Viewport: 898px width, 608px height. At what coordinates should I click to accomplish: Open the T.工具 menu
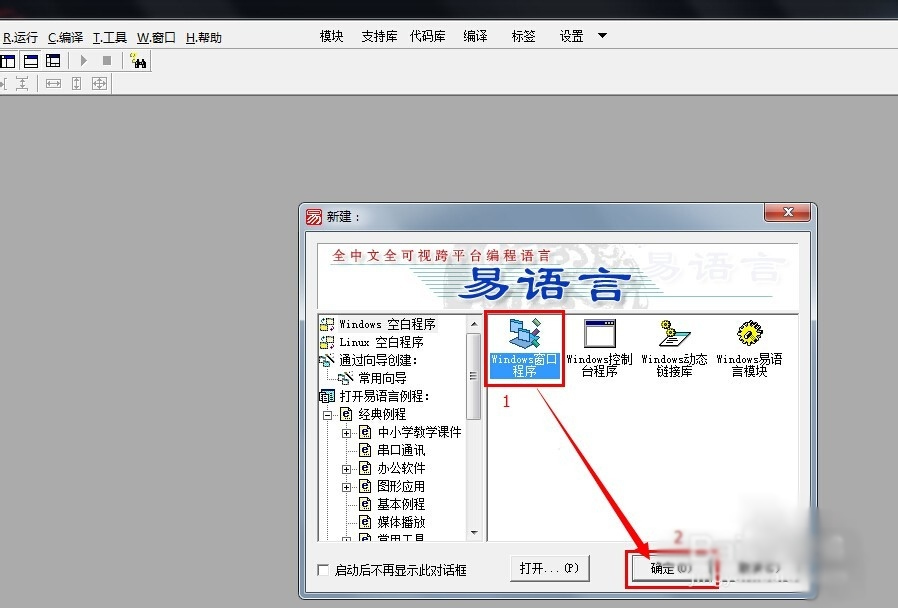pyautogui.click(x=110, y=38)
